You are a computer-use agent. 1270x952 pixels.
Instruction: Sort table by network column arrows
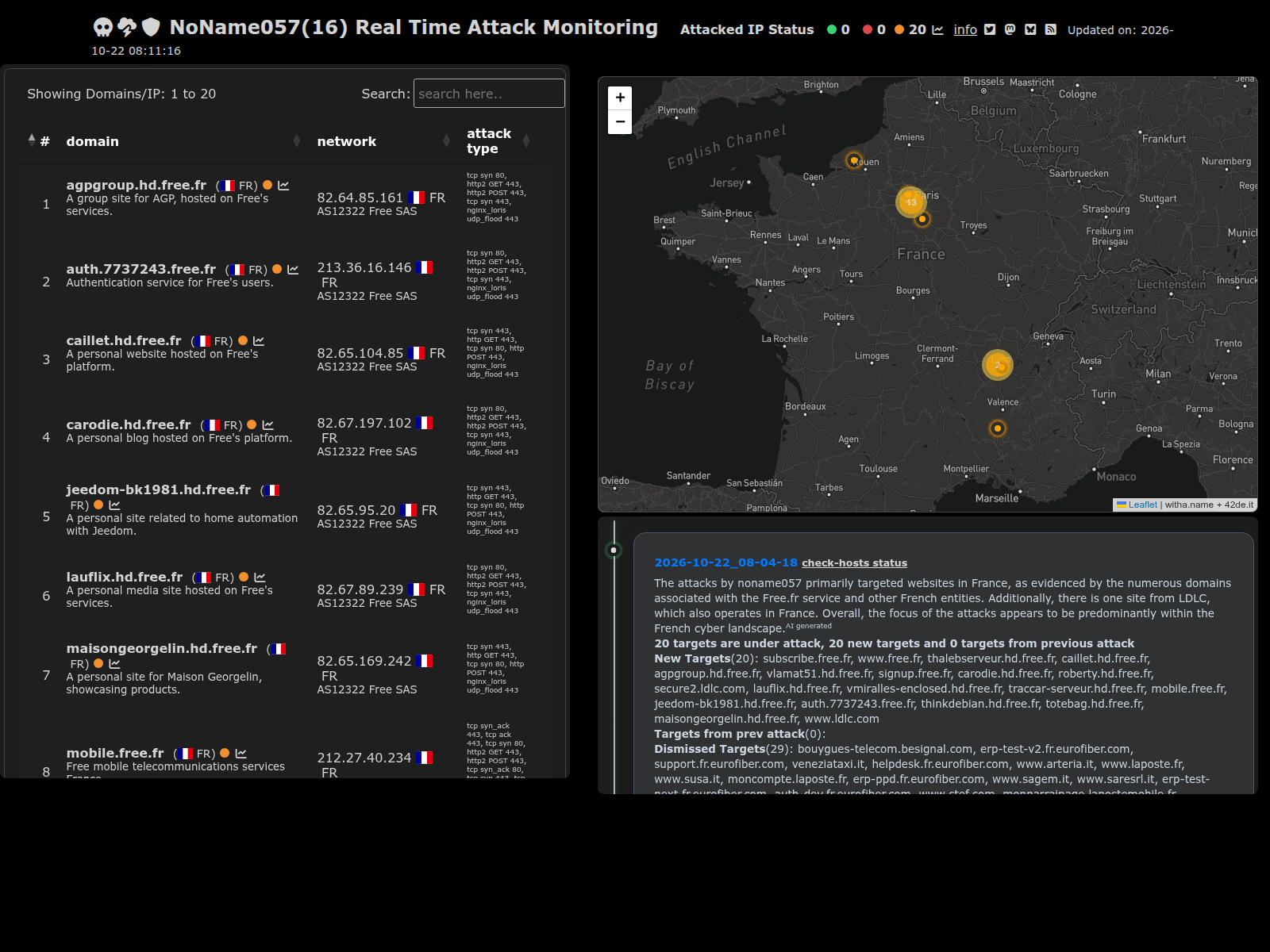click(446, 141)
